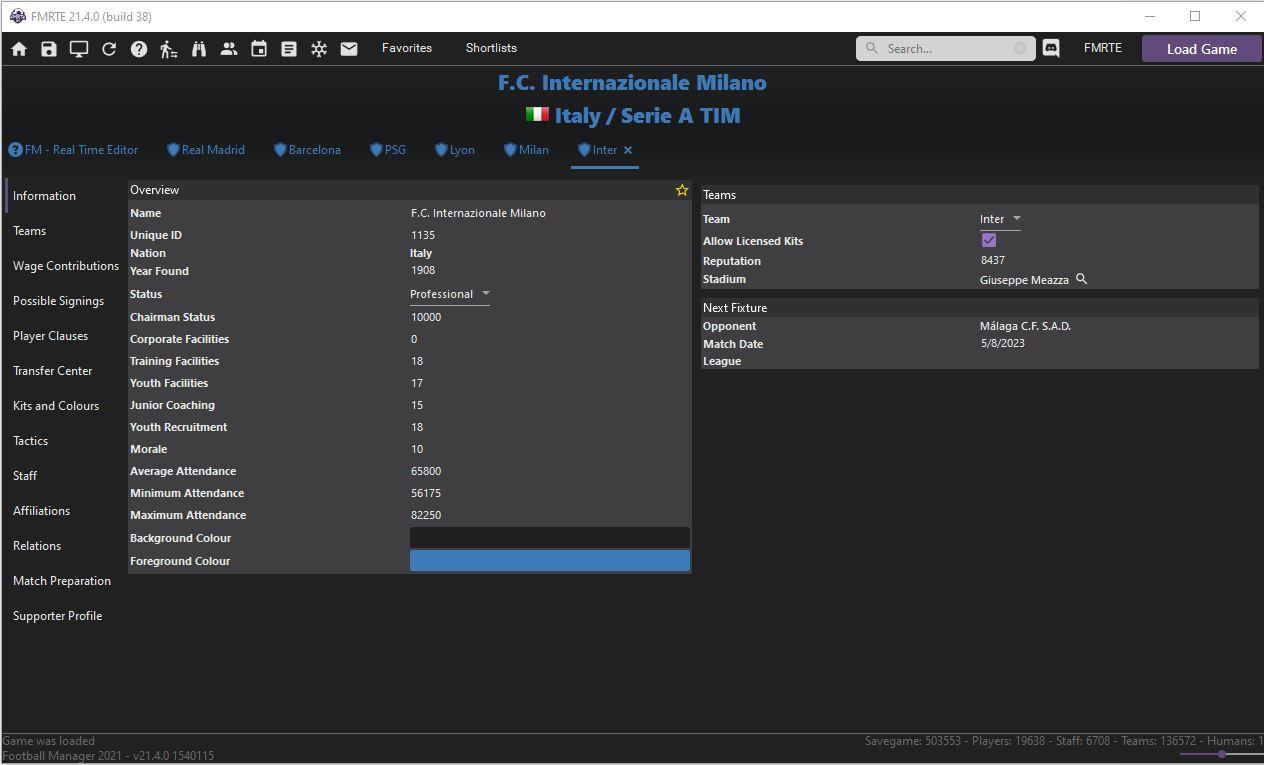
Task: Mark Overview as favorite with star icon
Action: [682, 190]
